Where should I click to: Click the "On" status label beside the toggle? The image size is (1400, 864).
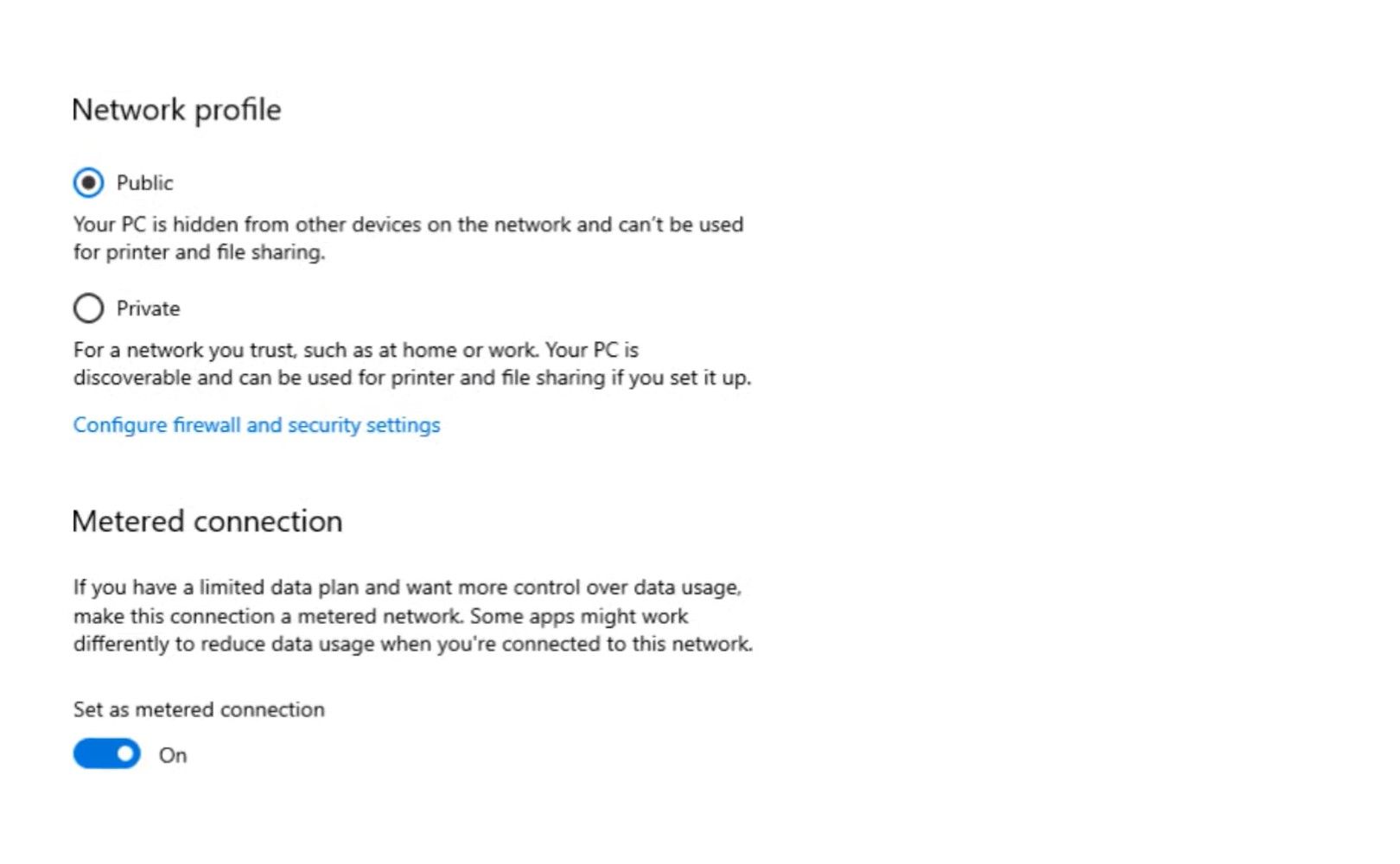173,755
